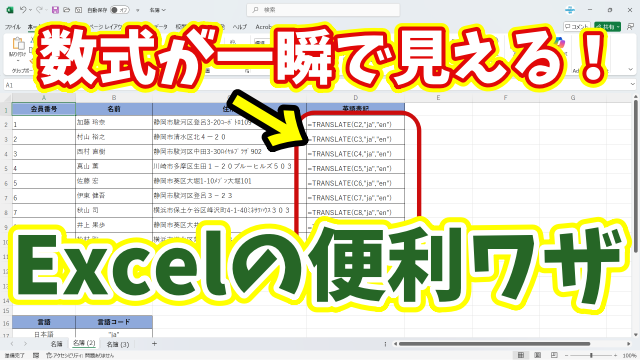Select column G header

coord(573,98)
